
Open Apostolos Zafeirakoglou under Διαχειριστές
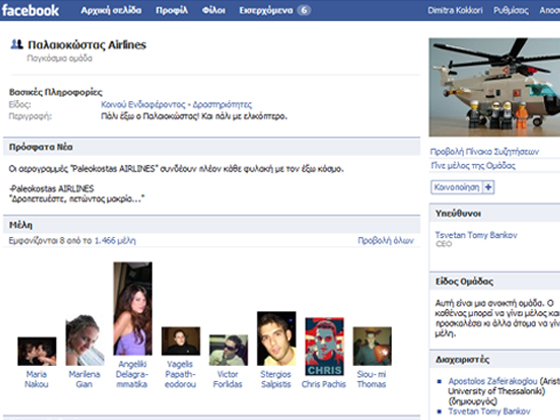[x=493, y=381]
